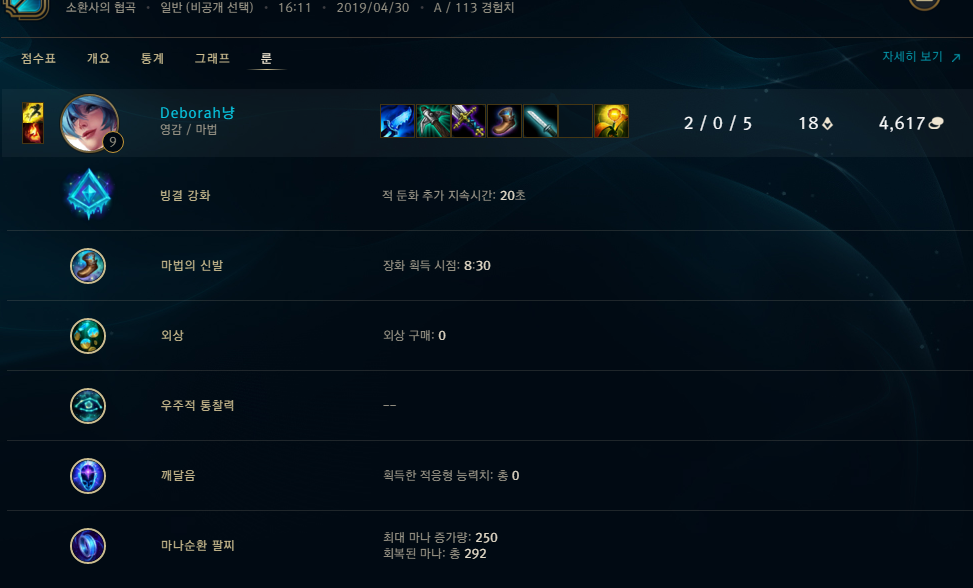Click the Deborah냥 summoner name
The width and height of the screenshot is (973, 588).
[197, 113]
